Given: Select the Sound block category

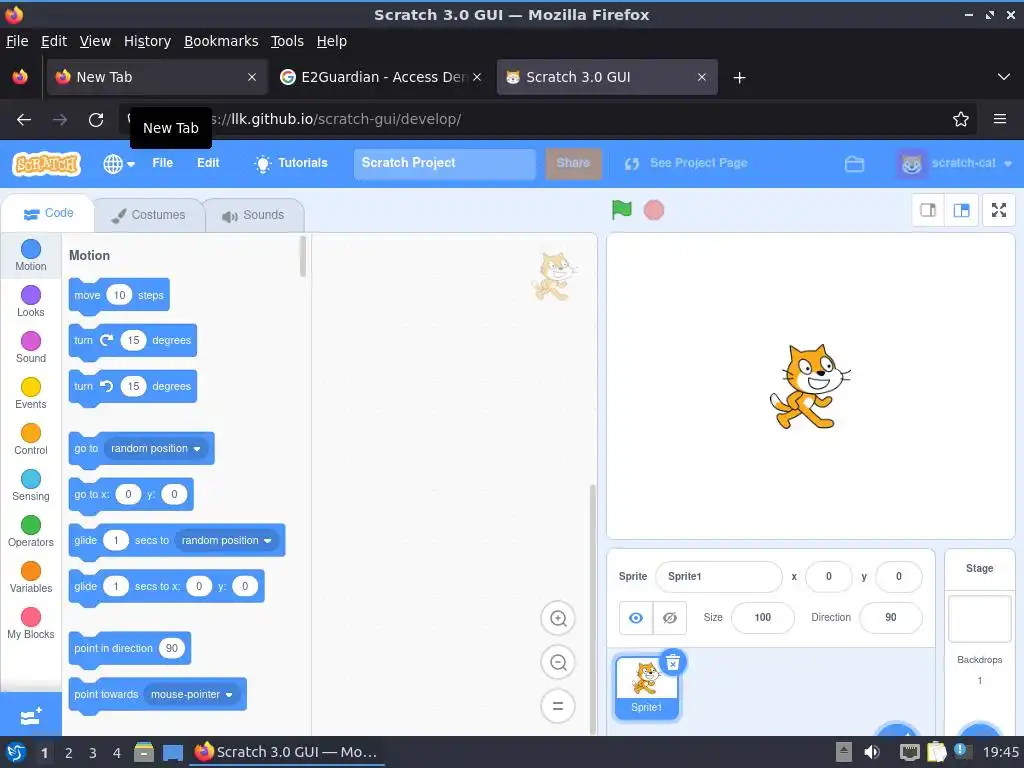Looking at the screenshot, I should [x=31, y=347].
